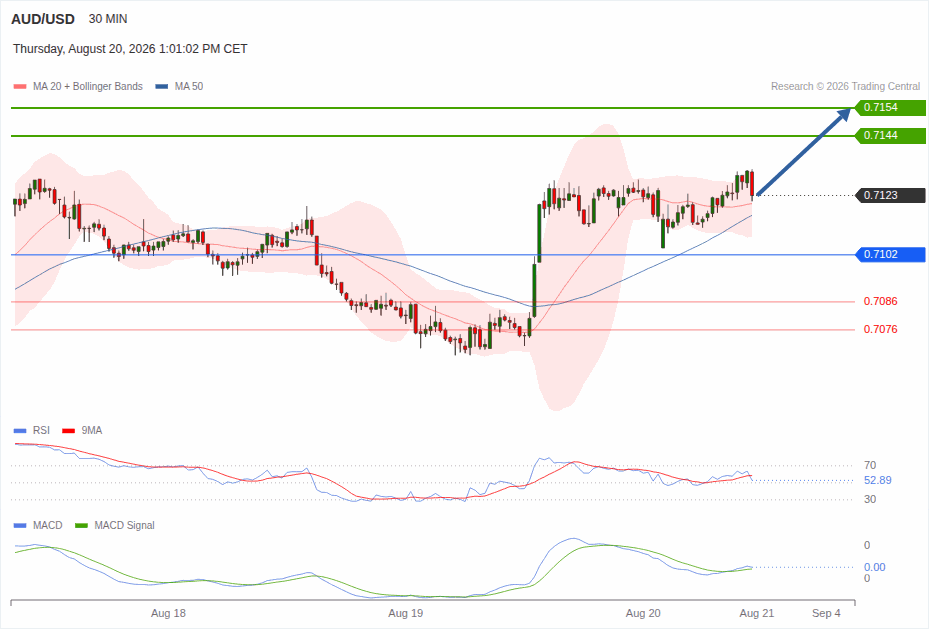The image size is (929, 629).
Task: Click the chart date and time stamp
Action: pos(130,49)
